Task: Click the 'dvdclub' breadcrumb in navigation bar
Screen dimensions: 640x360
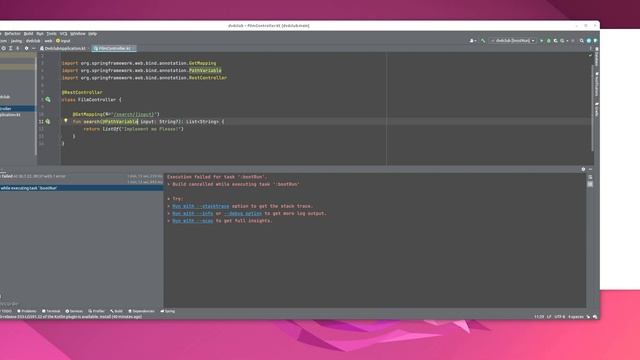Action: tap(33, 41)
